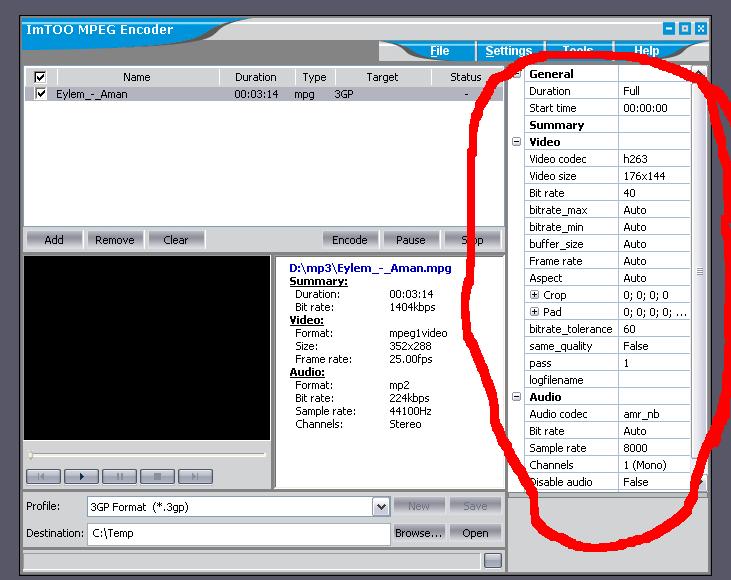Jump to next using the skip-forward icon
731x580 pixels.
[195, 476]
